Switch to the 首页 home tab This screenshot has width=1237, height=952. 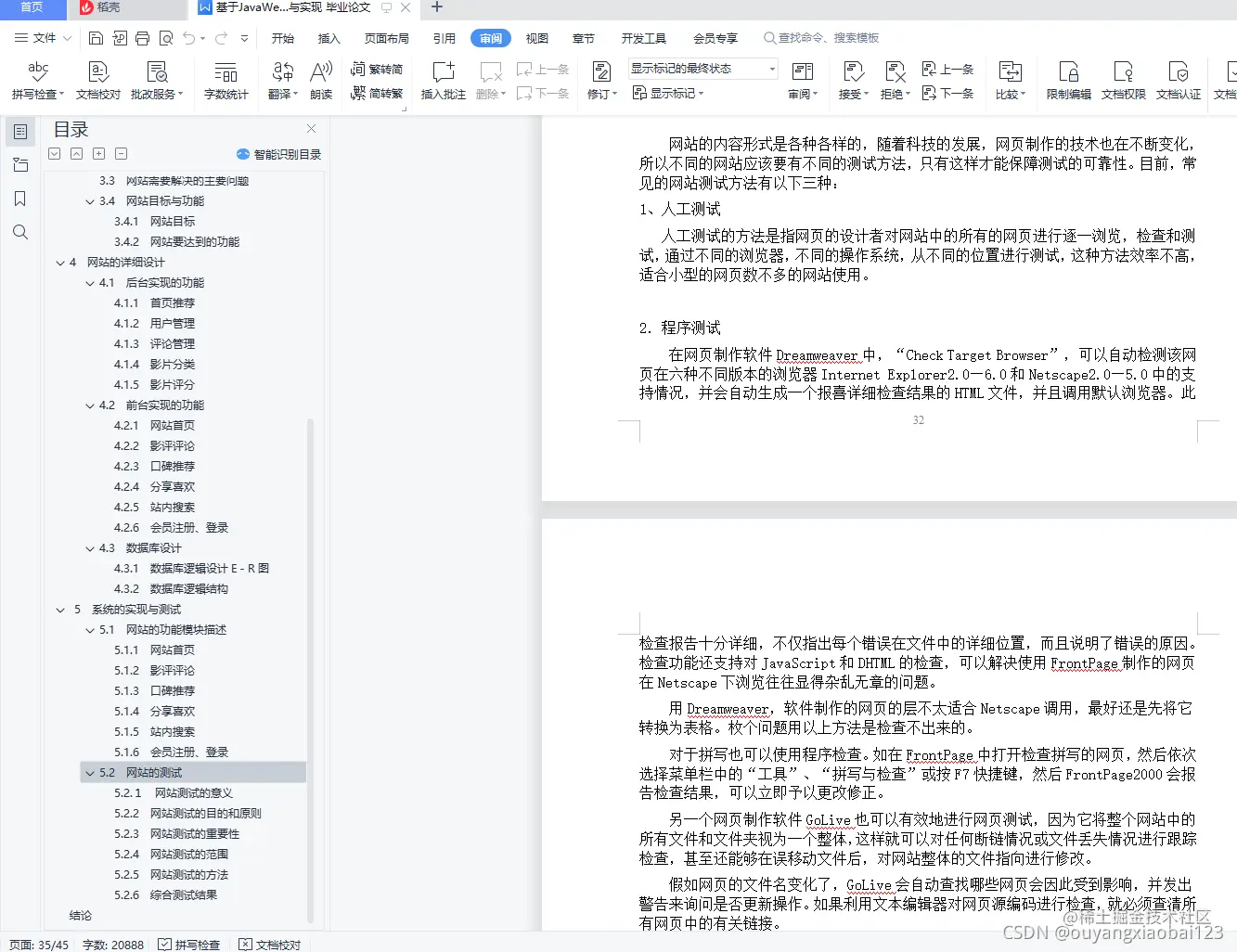[32, 8]
